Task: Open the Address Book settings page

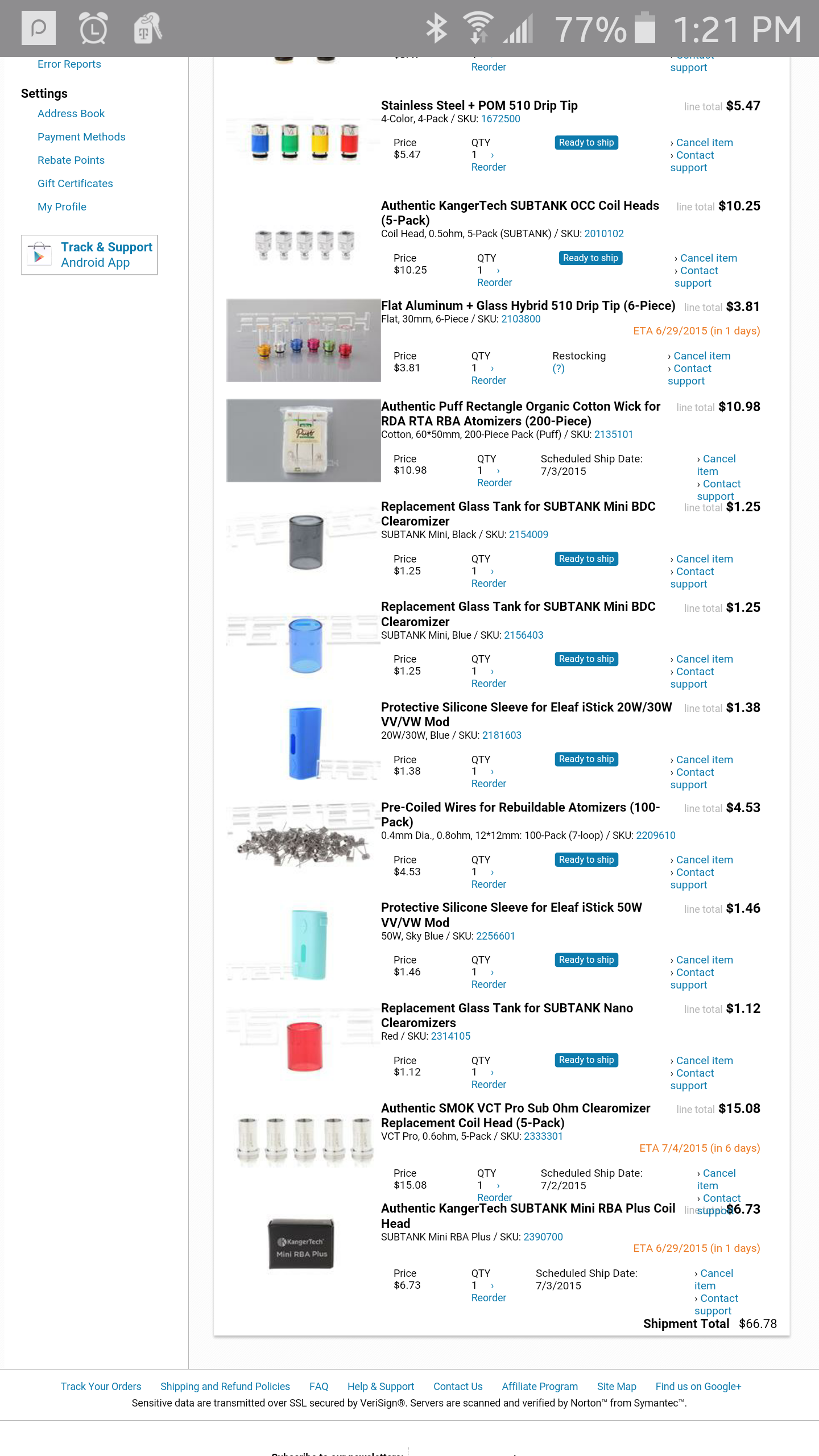Action: (x=71, y=113)
